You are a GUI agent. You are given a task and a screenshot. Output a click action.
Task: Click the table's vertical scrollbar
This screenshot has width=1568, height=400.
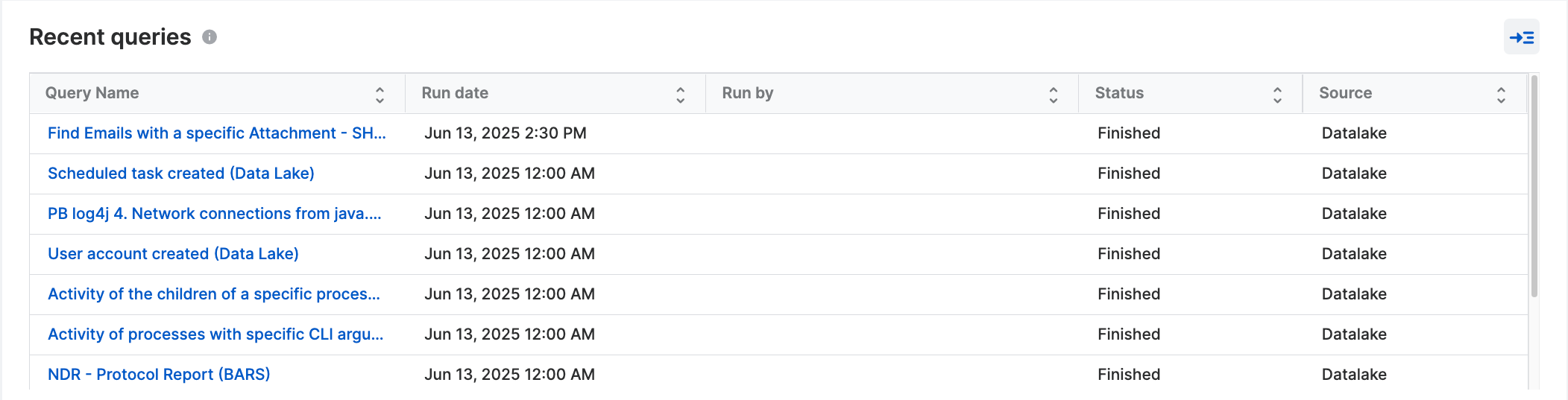click(1534, 186)
